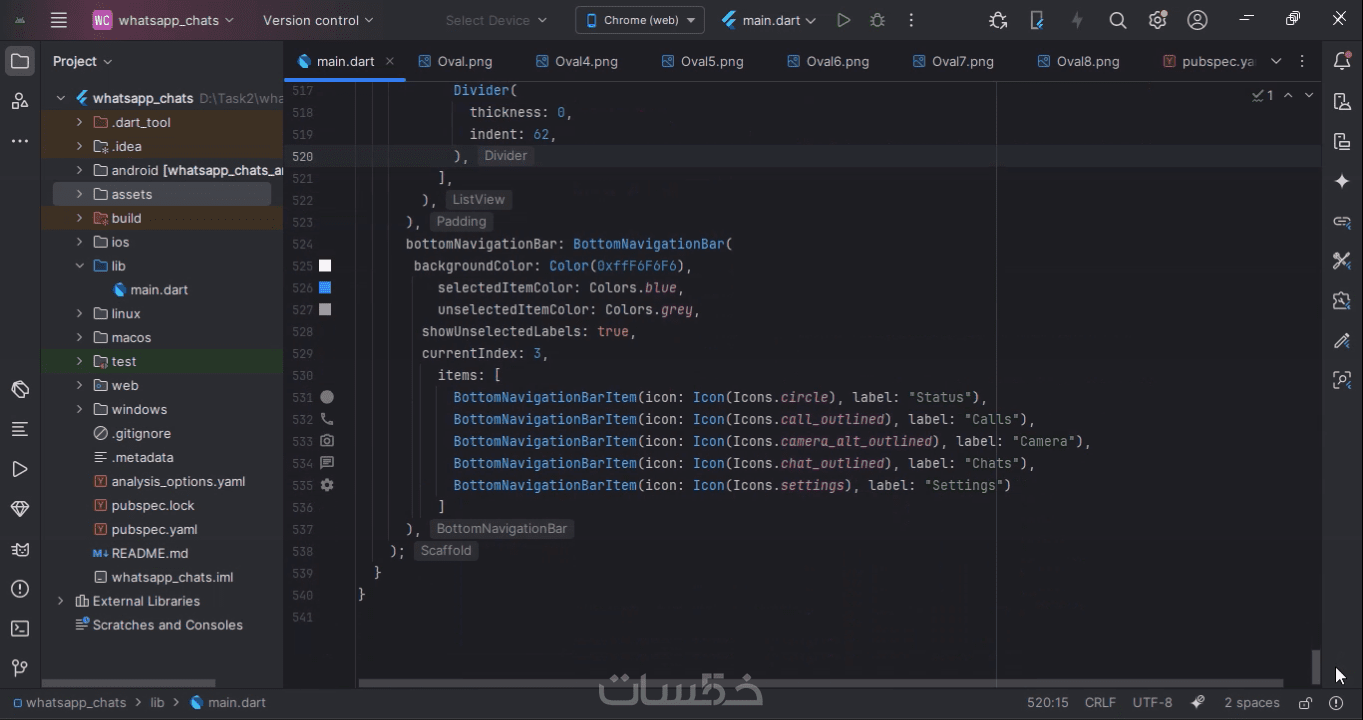The height and width of the screenshot is (720, 1363).
Task: Start debugging with the bug icon beside Run
Action: [877, 20]
